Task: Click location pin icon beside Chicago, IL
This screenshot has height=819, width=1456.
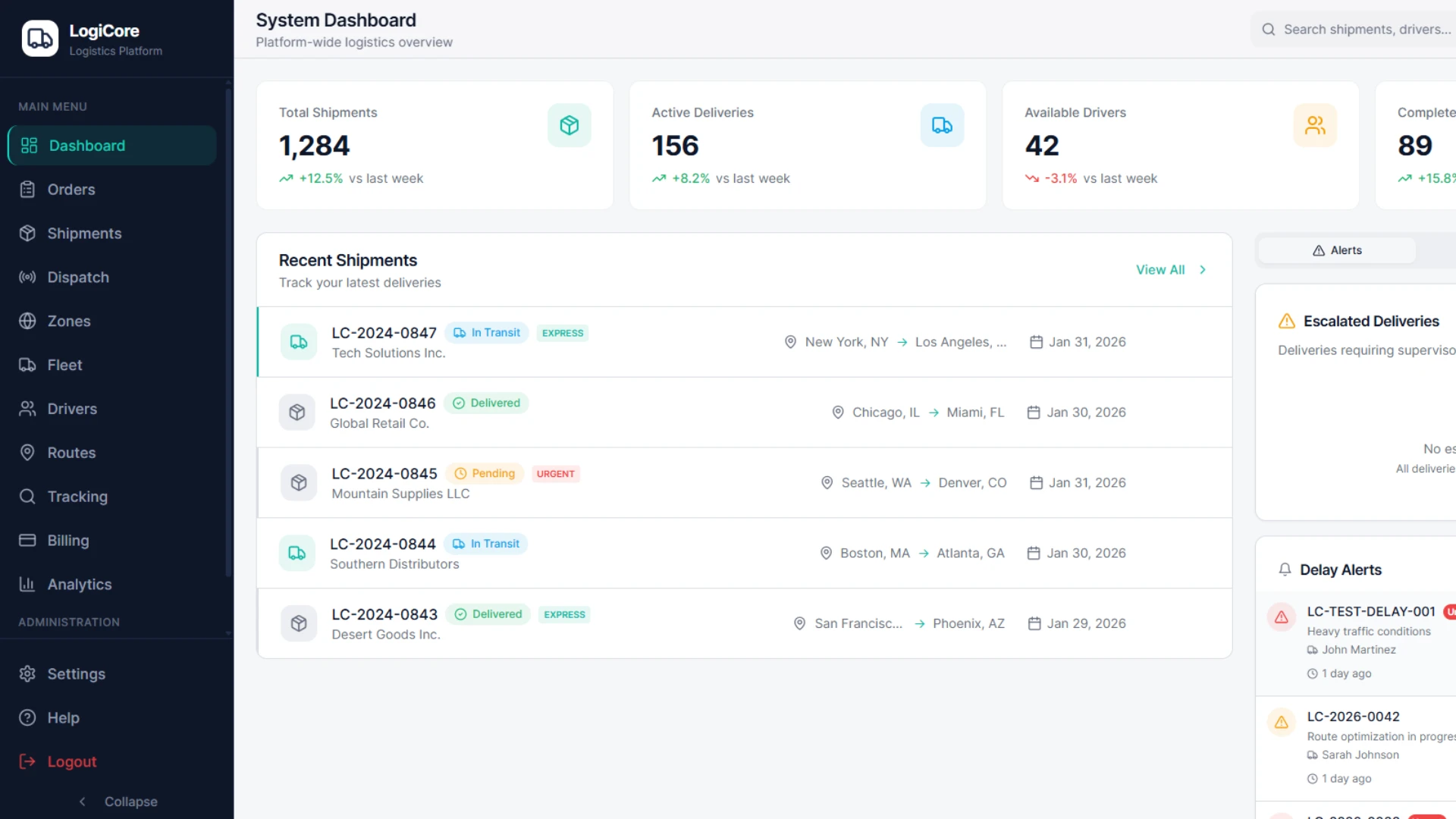Action: click(x=838, y=413)
